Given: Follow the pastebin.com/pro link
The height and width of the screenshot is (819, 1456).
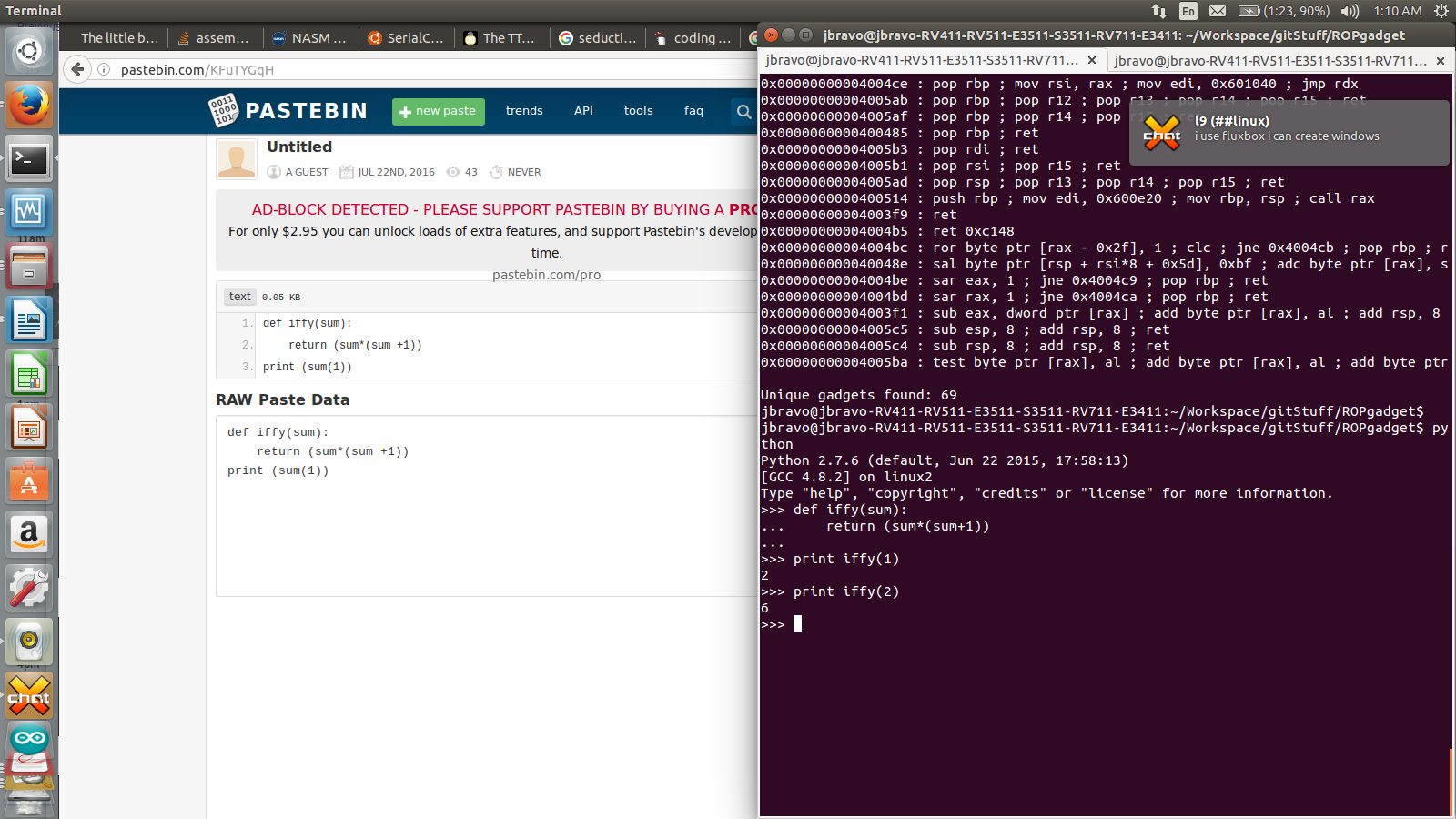Looking at the screenshot, I should [x=546, y=275].
